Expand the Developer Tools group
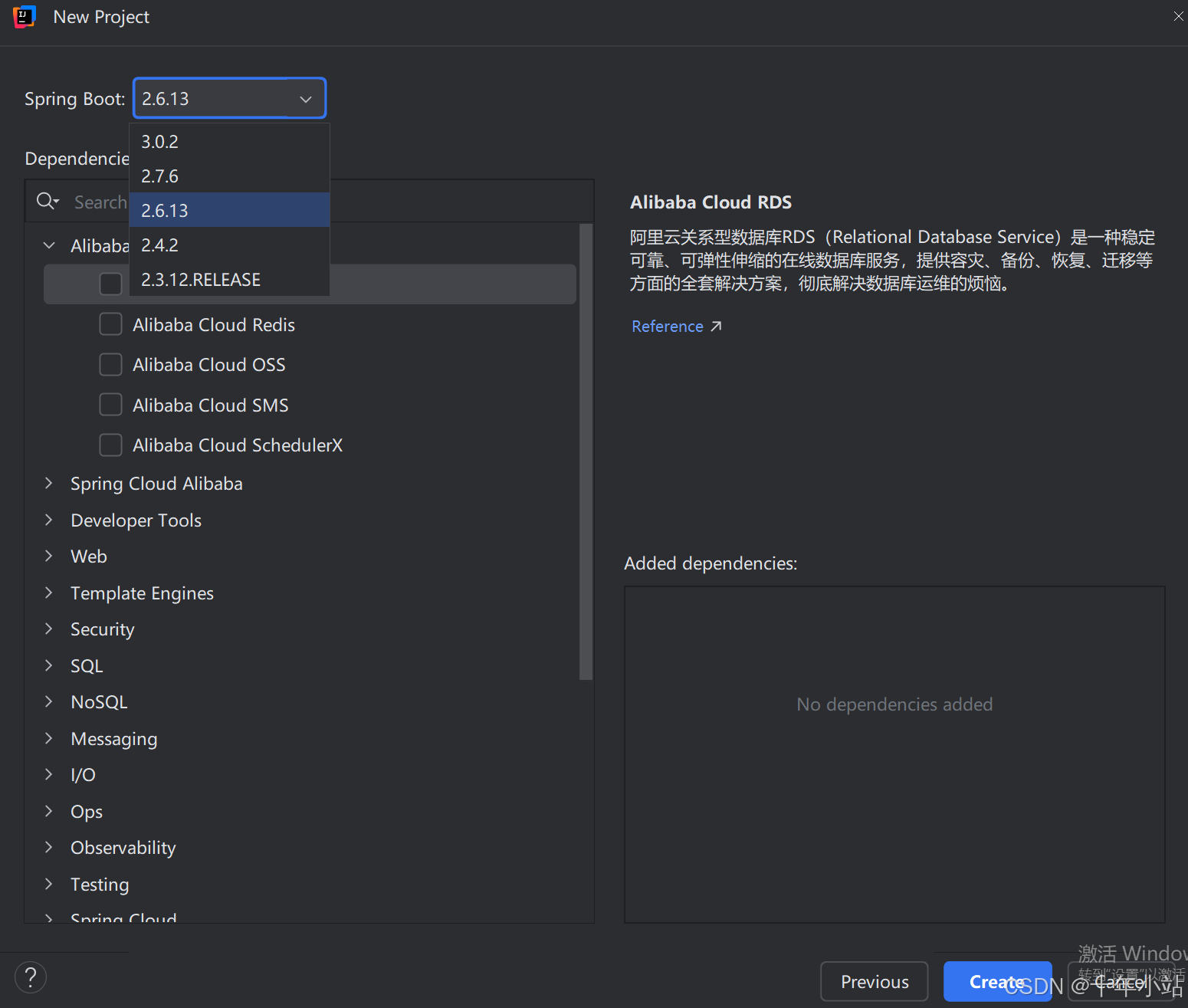Image resolution: width=1188 pixels, height=1008 pixels. click(49, 520)
